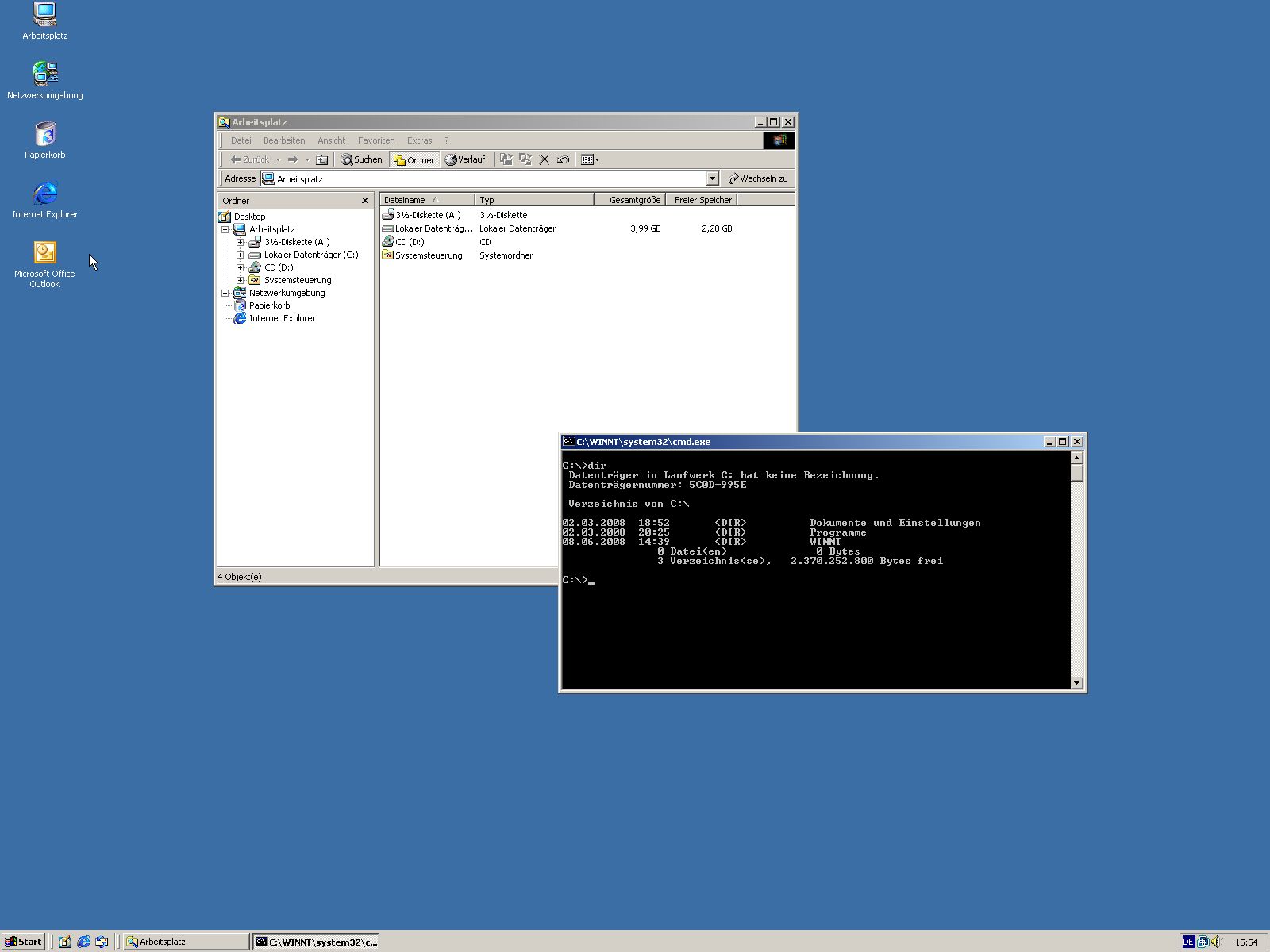This screenshot has width=1270, height=952.
Task: Open the Views dropdown in toolbar
Action: point(590,159)
